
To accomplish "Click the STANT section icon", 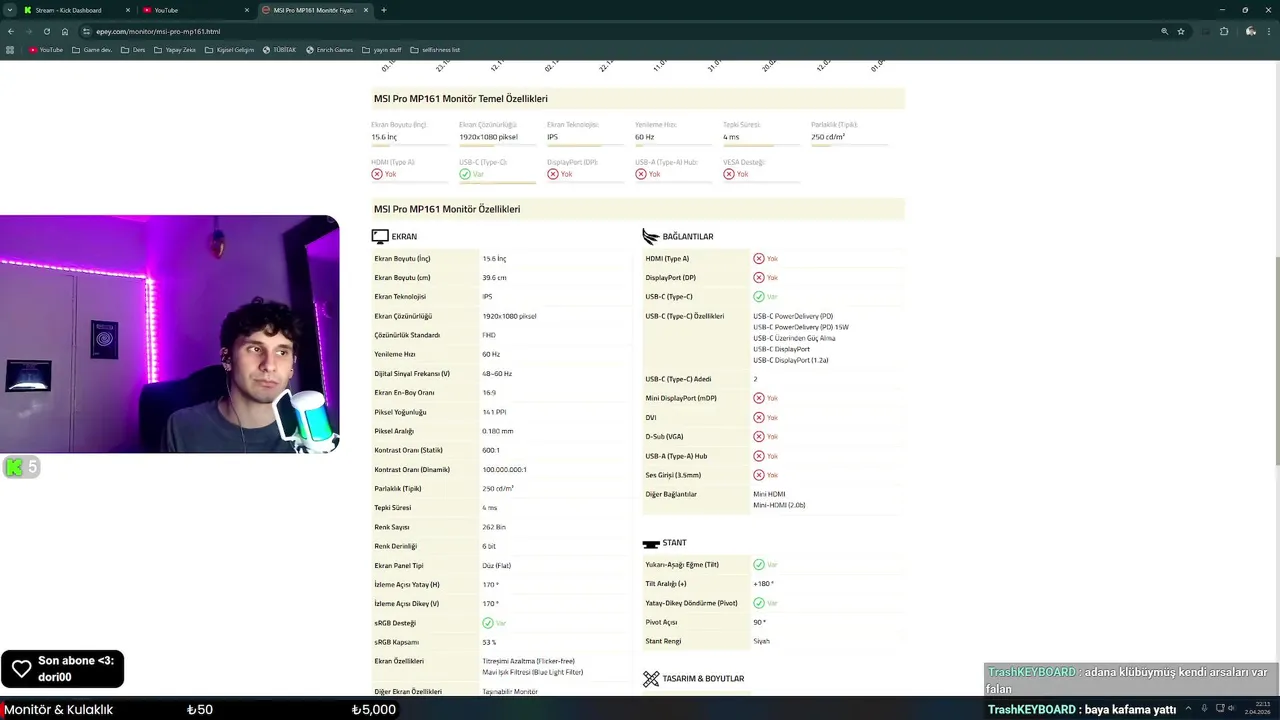I will click(x=651, y=544).
